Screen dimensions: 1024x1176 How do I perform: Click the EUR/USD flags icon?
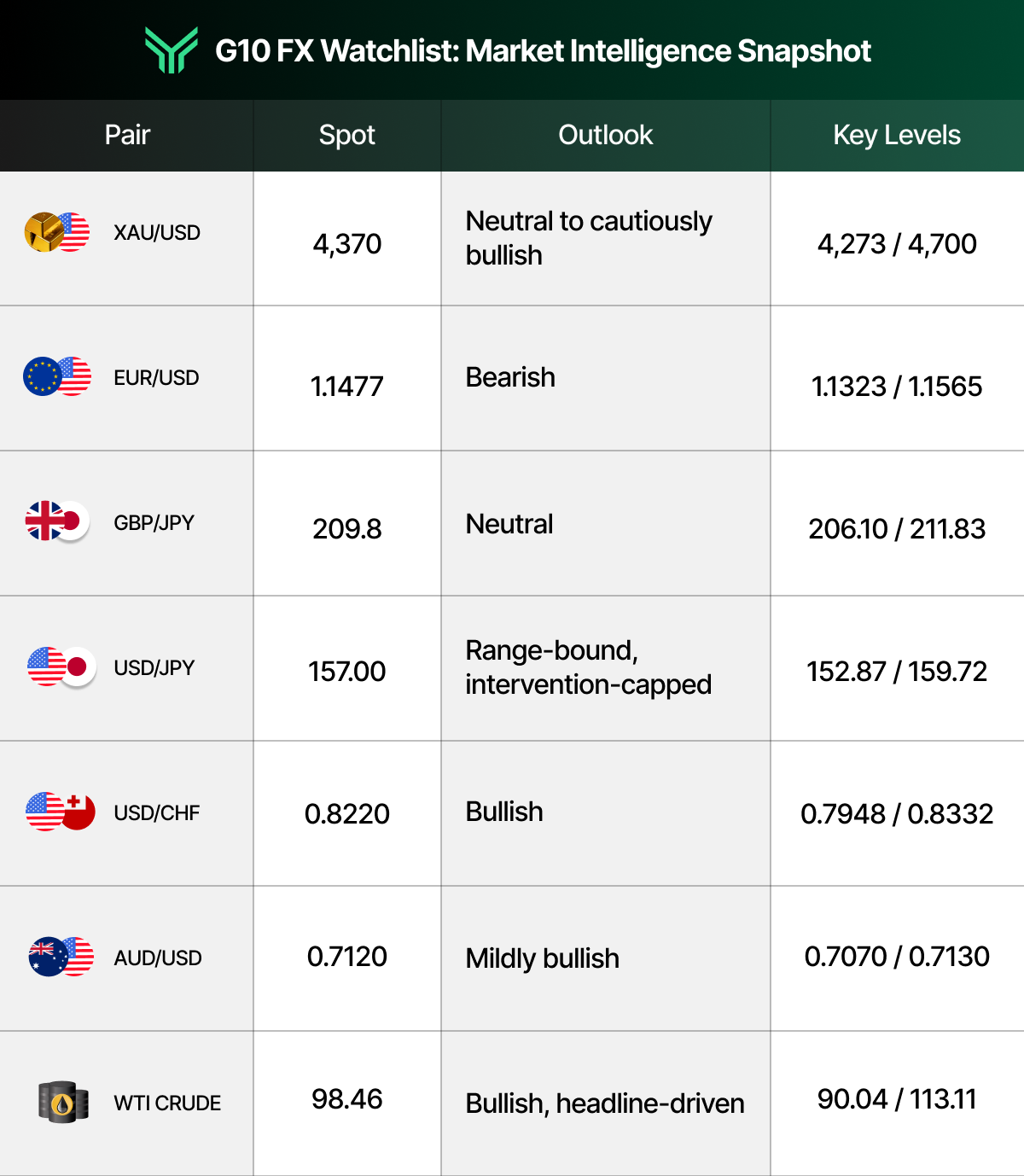pos(57,376)
